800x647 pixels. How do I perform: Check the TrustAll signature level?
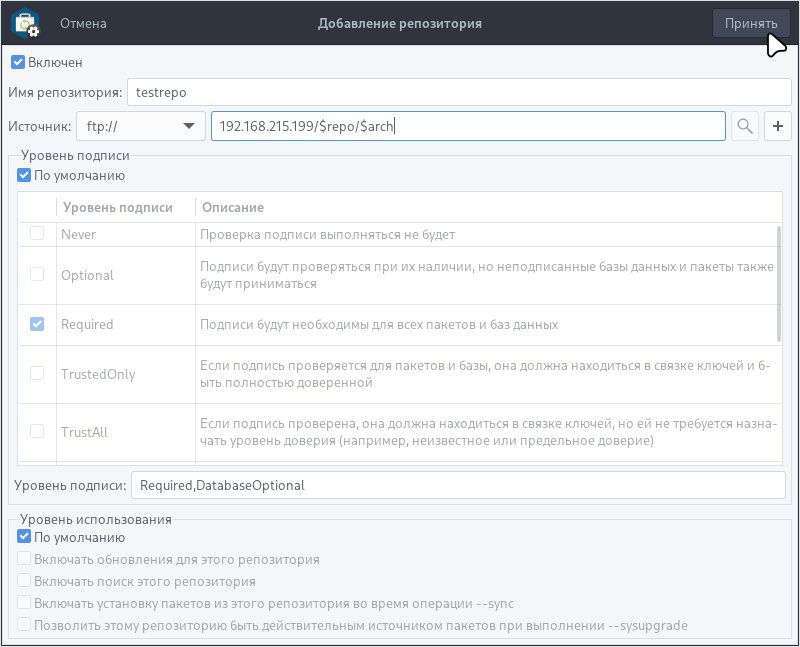coord(36,433)
